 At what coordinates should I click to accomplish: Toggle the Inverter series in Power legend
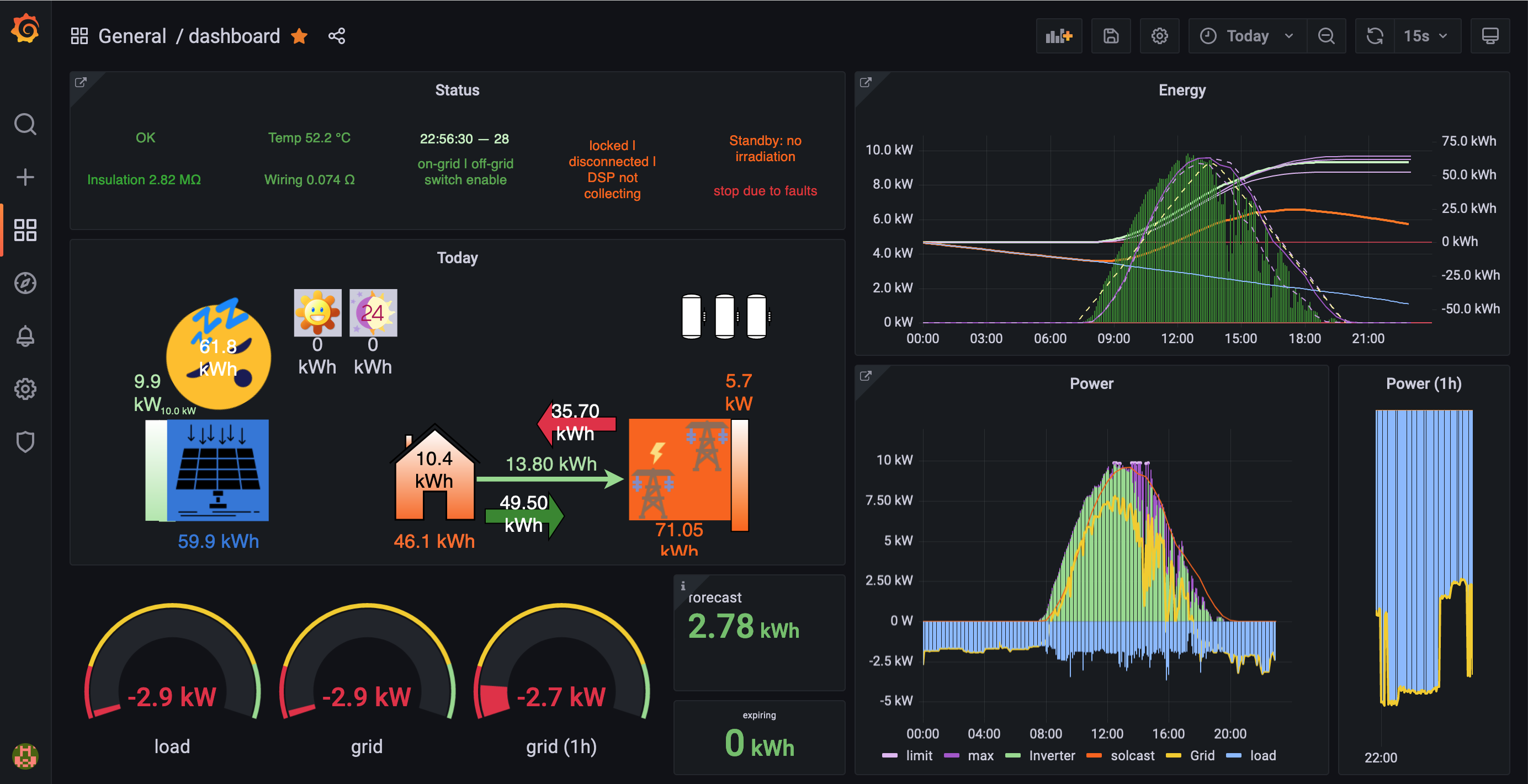tap(1051, 755)
